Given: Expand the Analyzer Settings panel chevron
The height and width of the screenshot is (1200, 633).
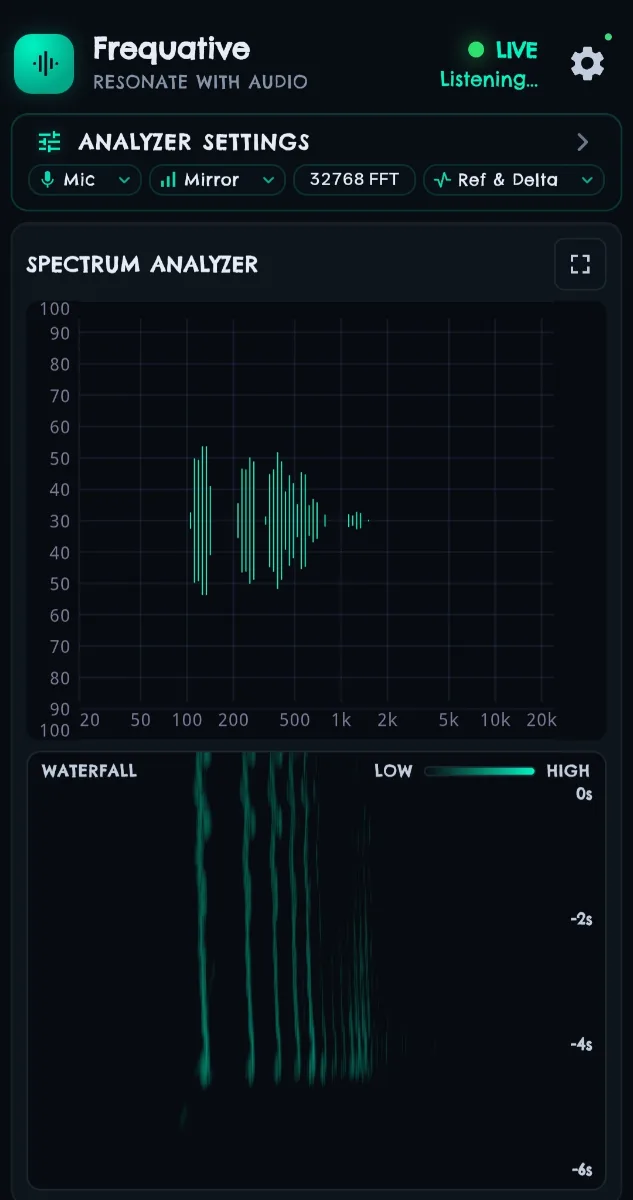Looking at the screenshot, I should [x=583, y=142].
